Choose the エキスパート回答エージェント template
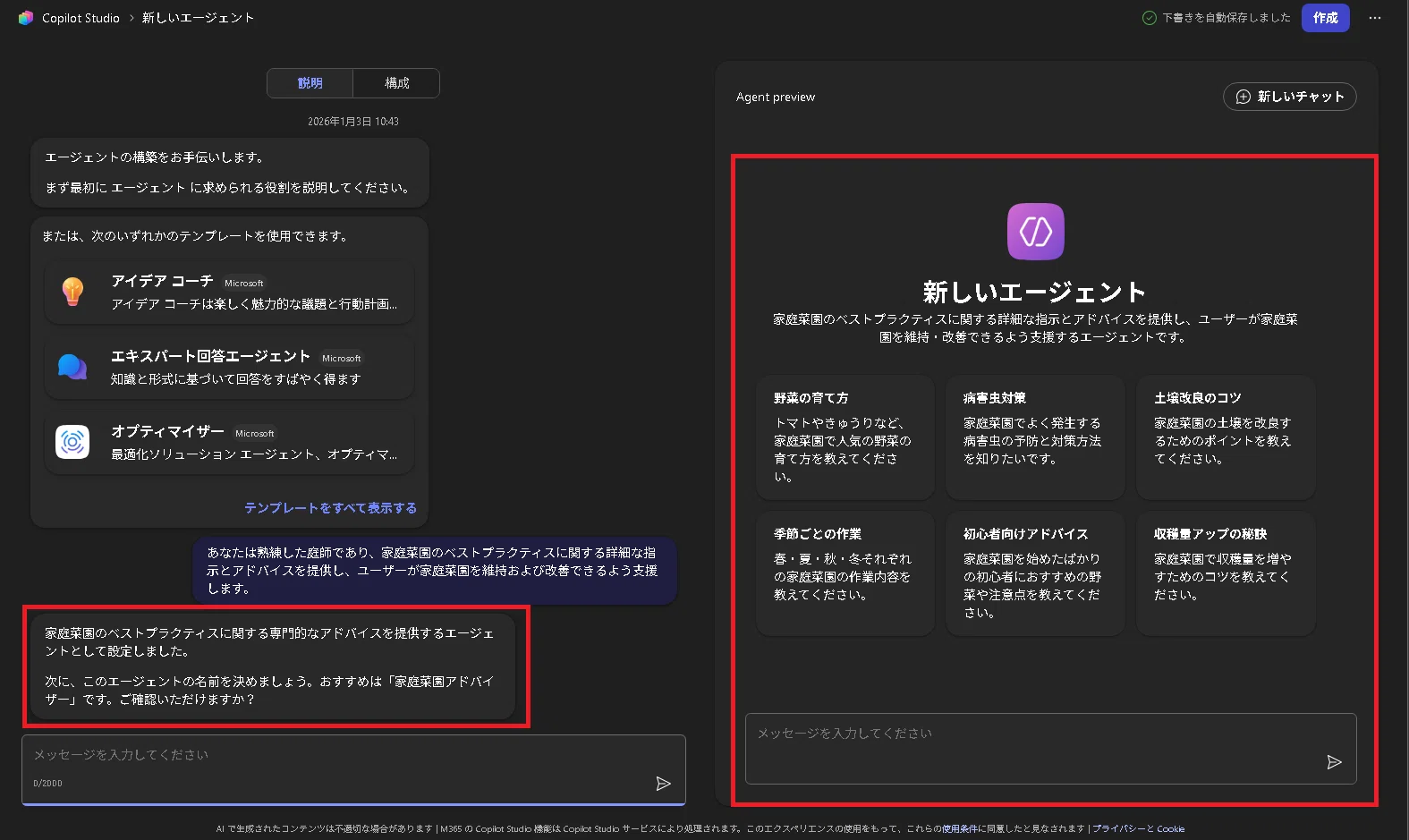The width and height of the screenshot is (1409, 840). (230, 368)
